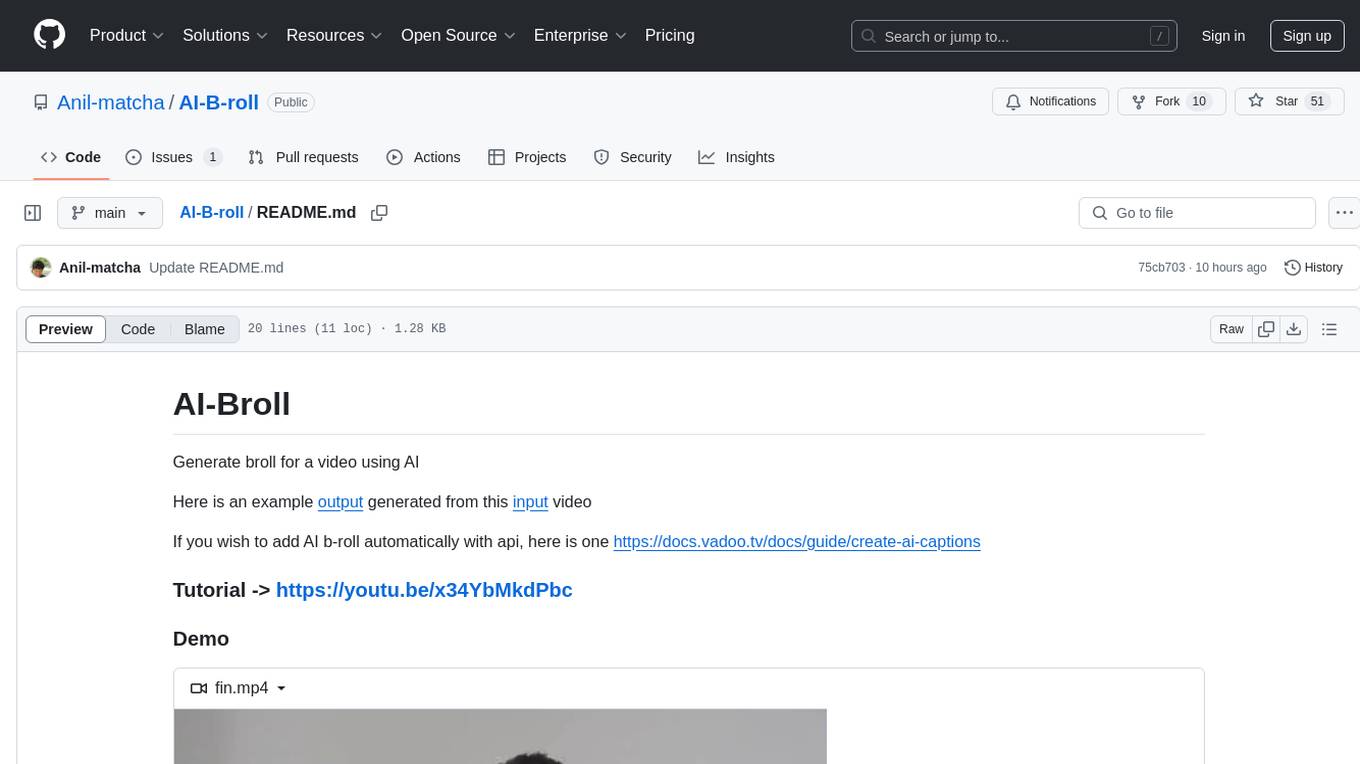The image size is (1360, 764).
Task: Open the Update README.md commit message
Action: tap(216, 267)
